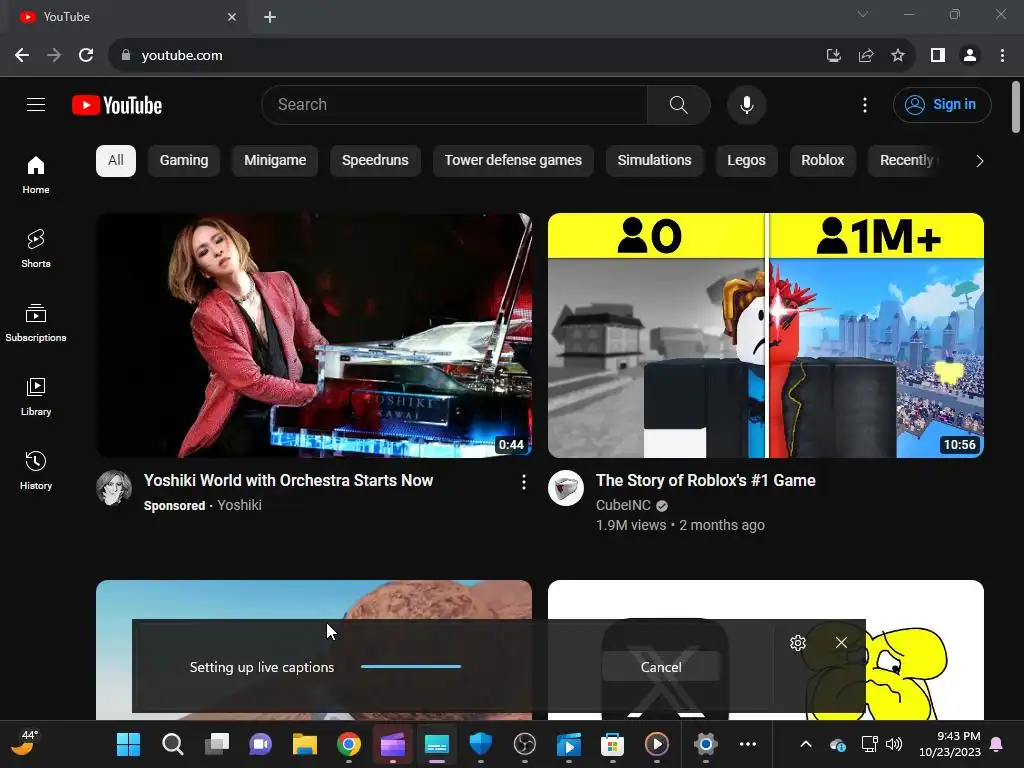
Task: Click the Search input field
Action: 455,104
